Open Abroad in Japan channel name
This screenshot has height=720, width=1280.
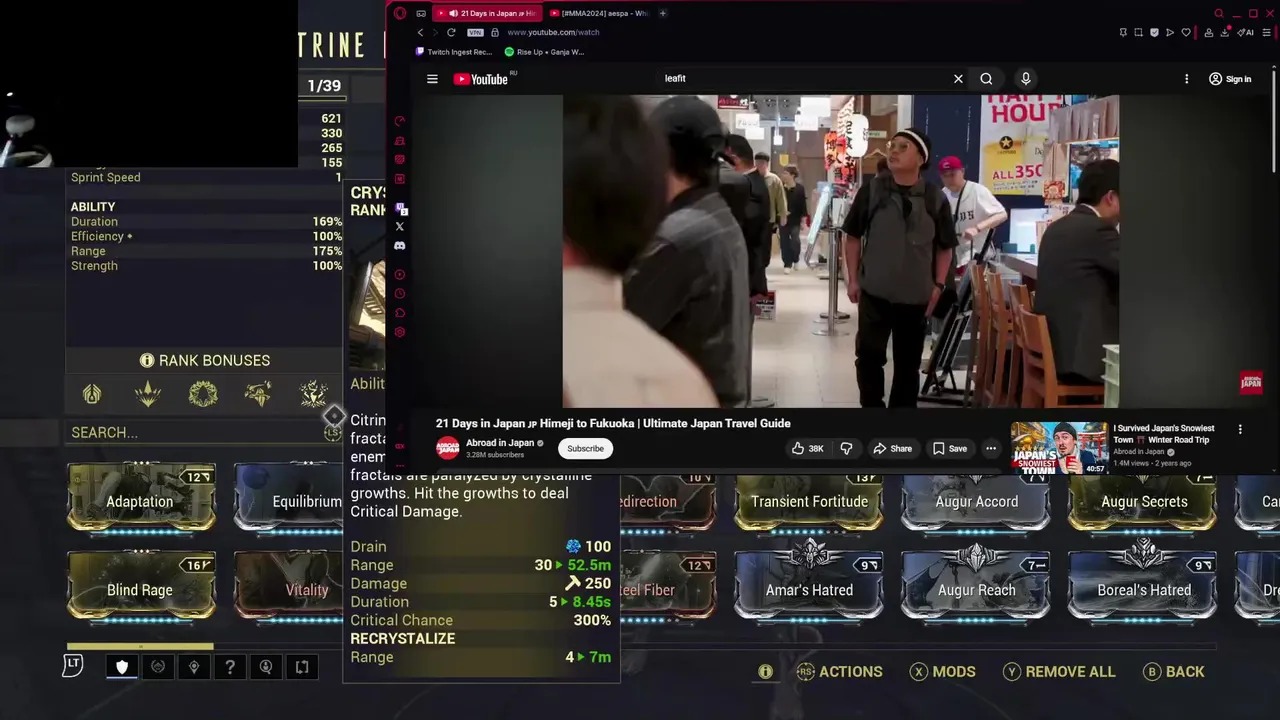point(498,443)
